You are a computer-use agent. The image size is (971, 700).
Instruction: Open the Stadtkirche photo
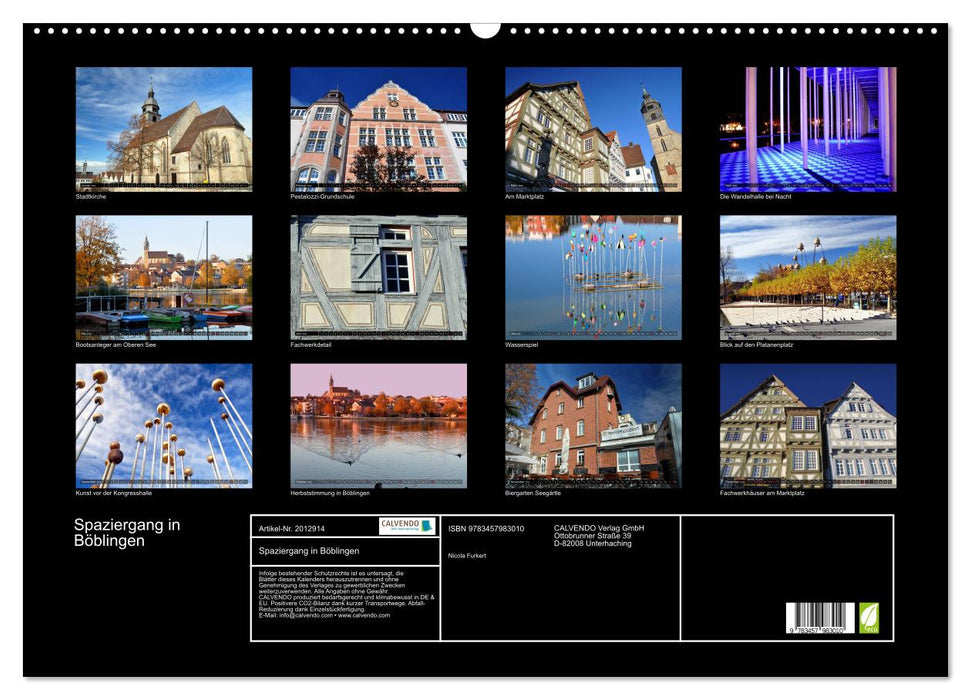click(164, 129)
